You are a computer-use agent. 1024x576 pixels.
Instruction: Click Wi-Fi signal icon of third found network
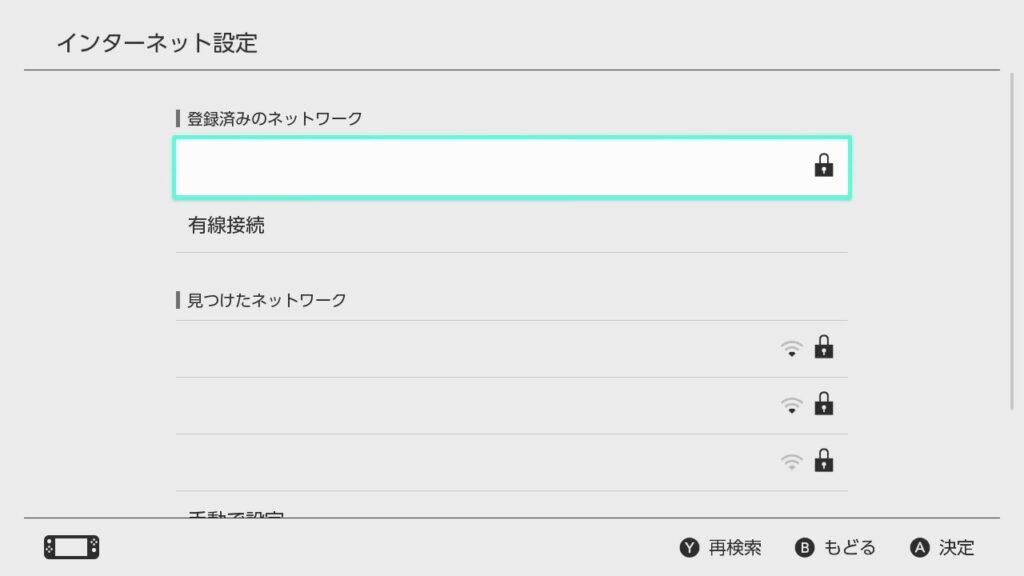792,462
